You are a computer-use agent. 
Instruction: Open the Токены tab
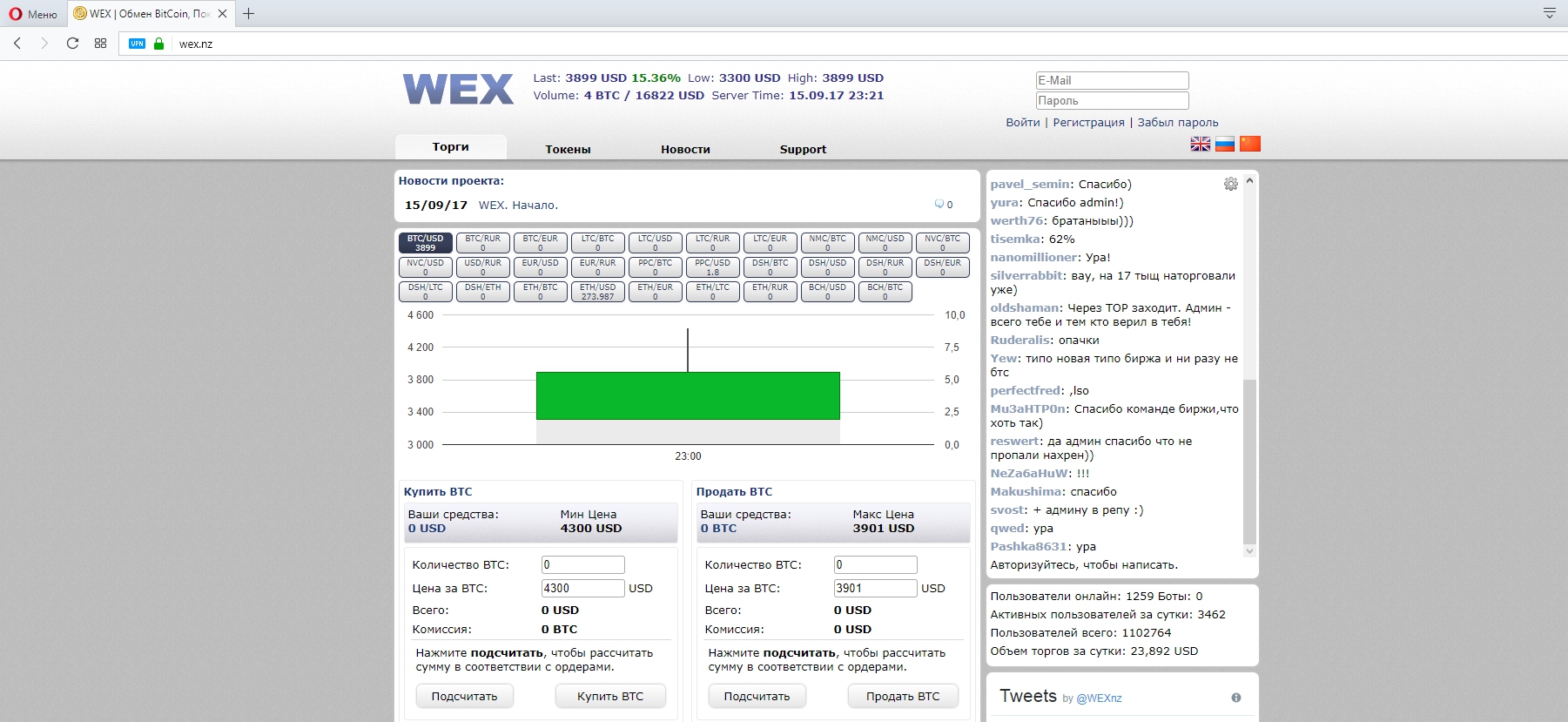click(569, 149)
